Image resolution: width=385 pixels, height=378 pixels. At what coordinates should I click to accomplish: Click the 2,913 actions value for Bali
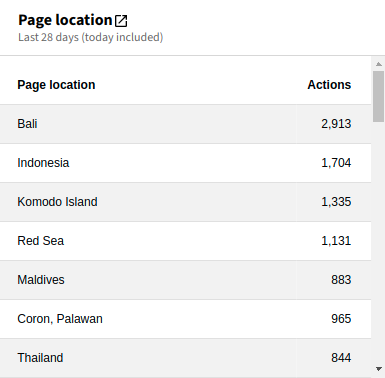pyautogui.click(x=336, y=124)
